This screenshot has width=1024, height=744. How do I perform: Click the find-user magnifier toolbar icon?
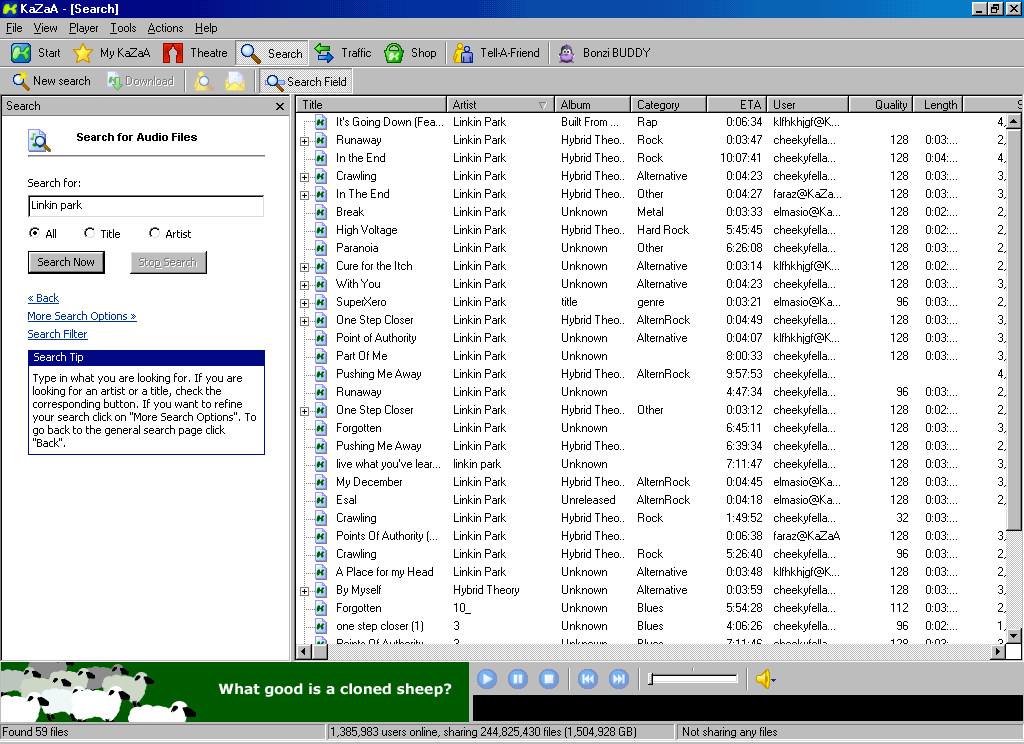pos(204,81)
